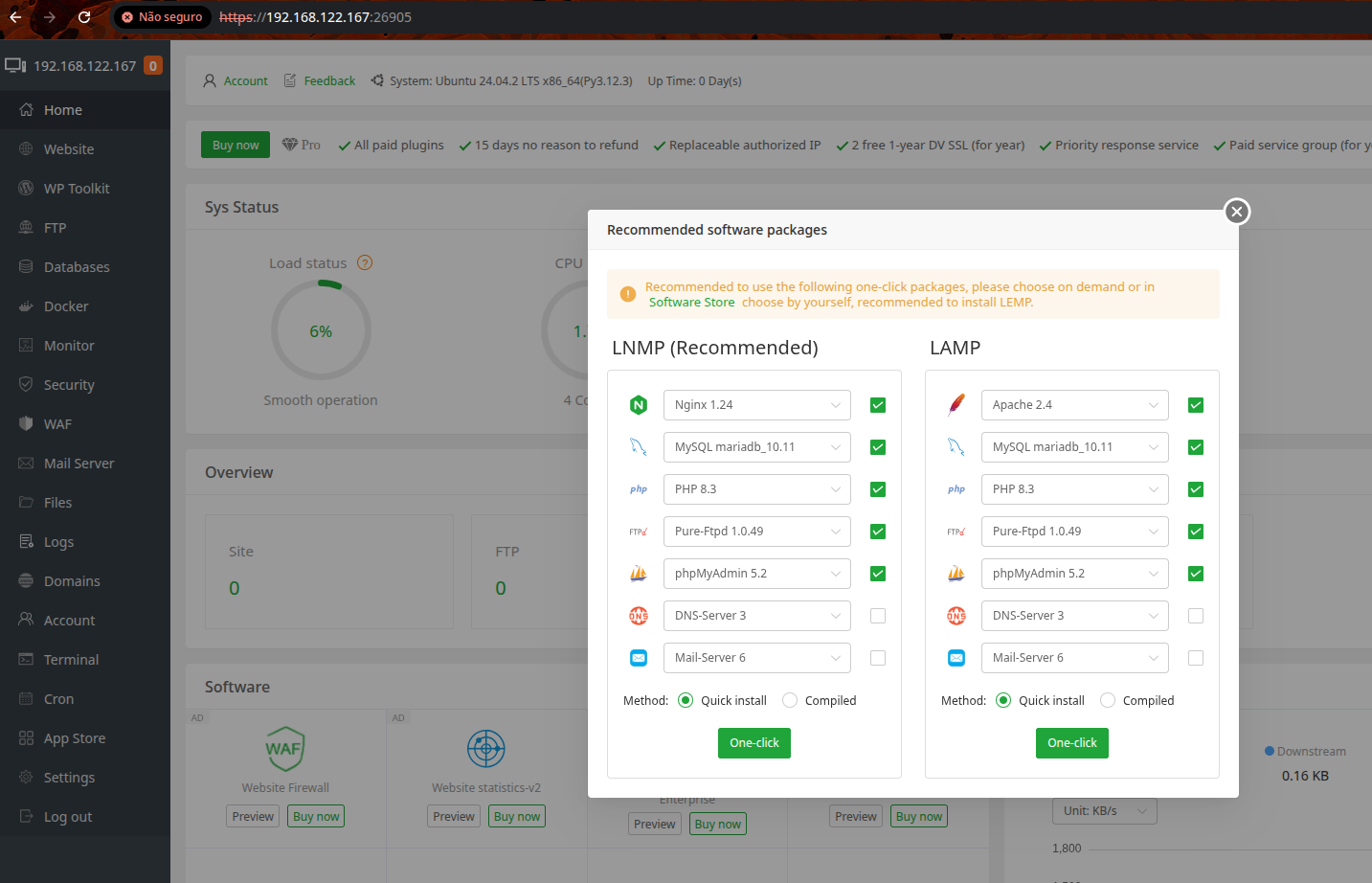Click the WP Toolkit WordPress icon
1372x883 pixels.
(26, 189)
